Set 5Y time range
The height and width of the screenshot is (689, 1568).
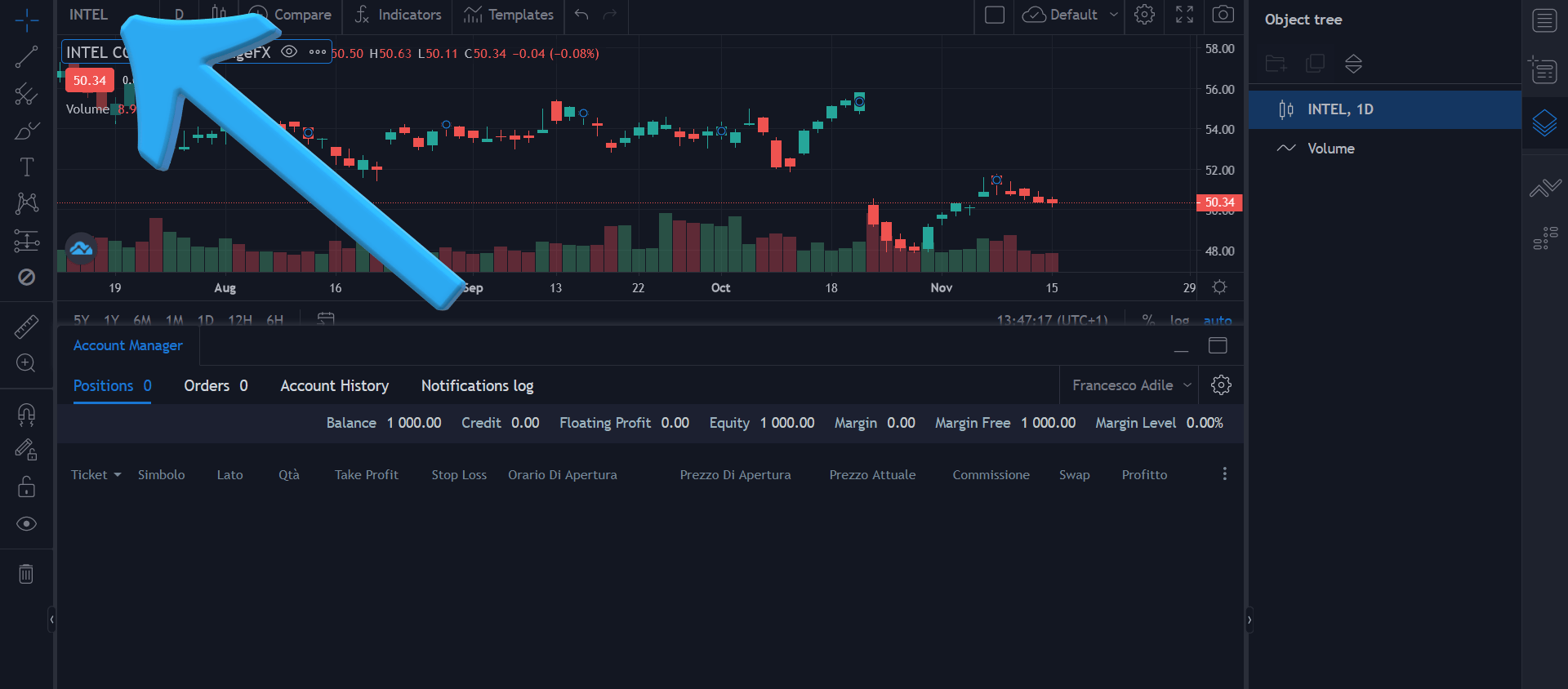(x=82, y=320)
